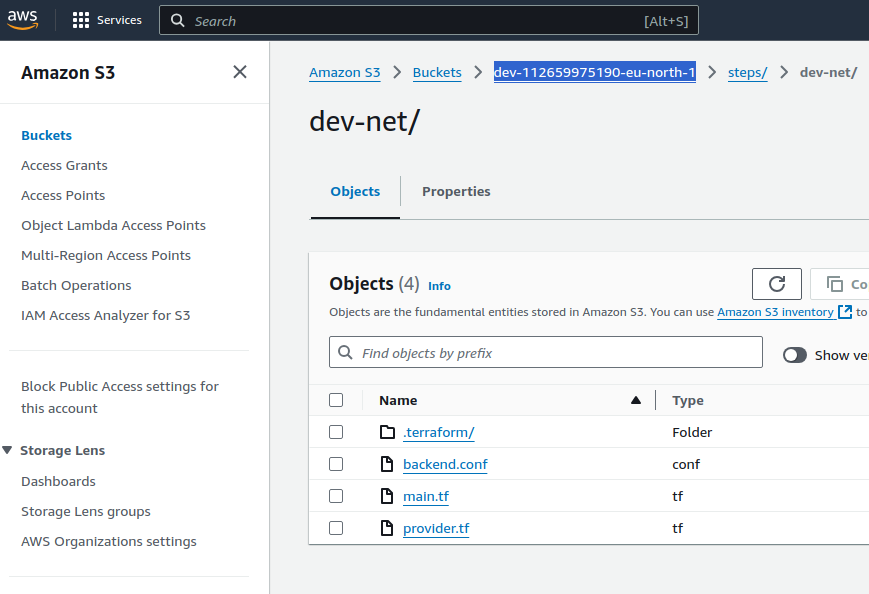
Task: Open the backend.conf object link
Action: (445, 464)
